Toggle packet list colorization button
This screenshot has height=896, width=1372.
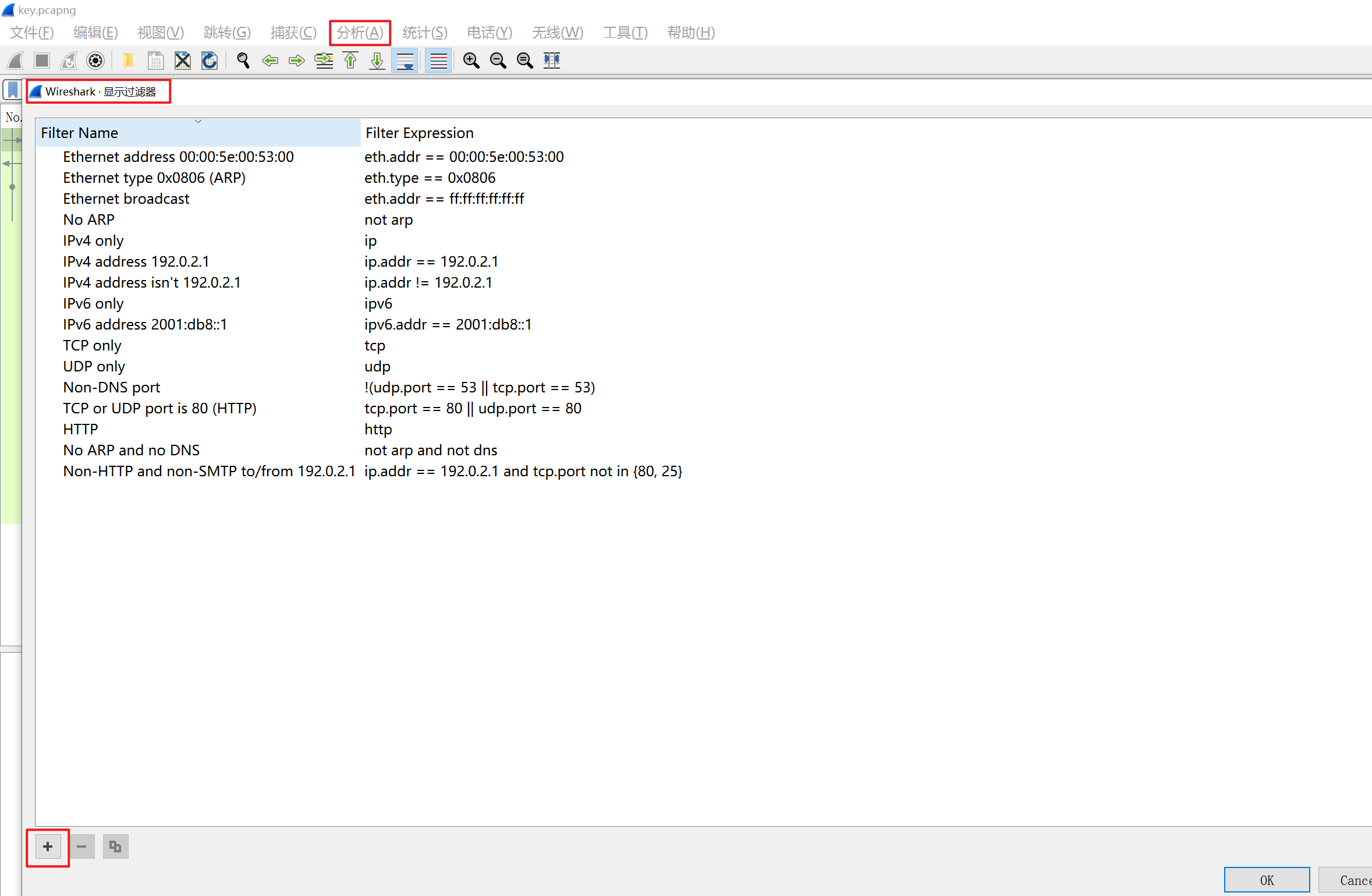438,61
